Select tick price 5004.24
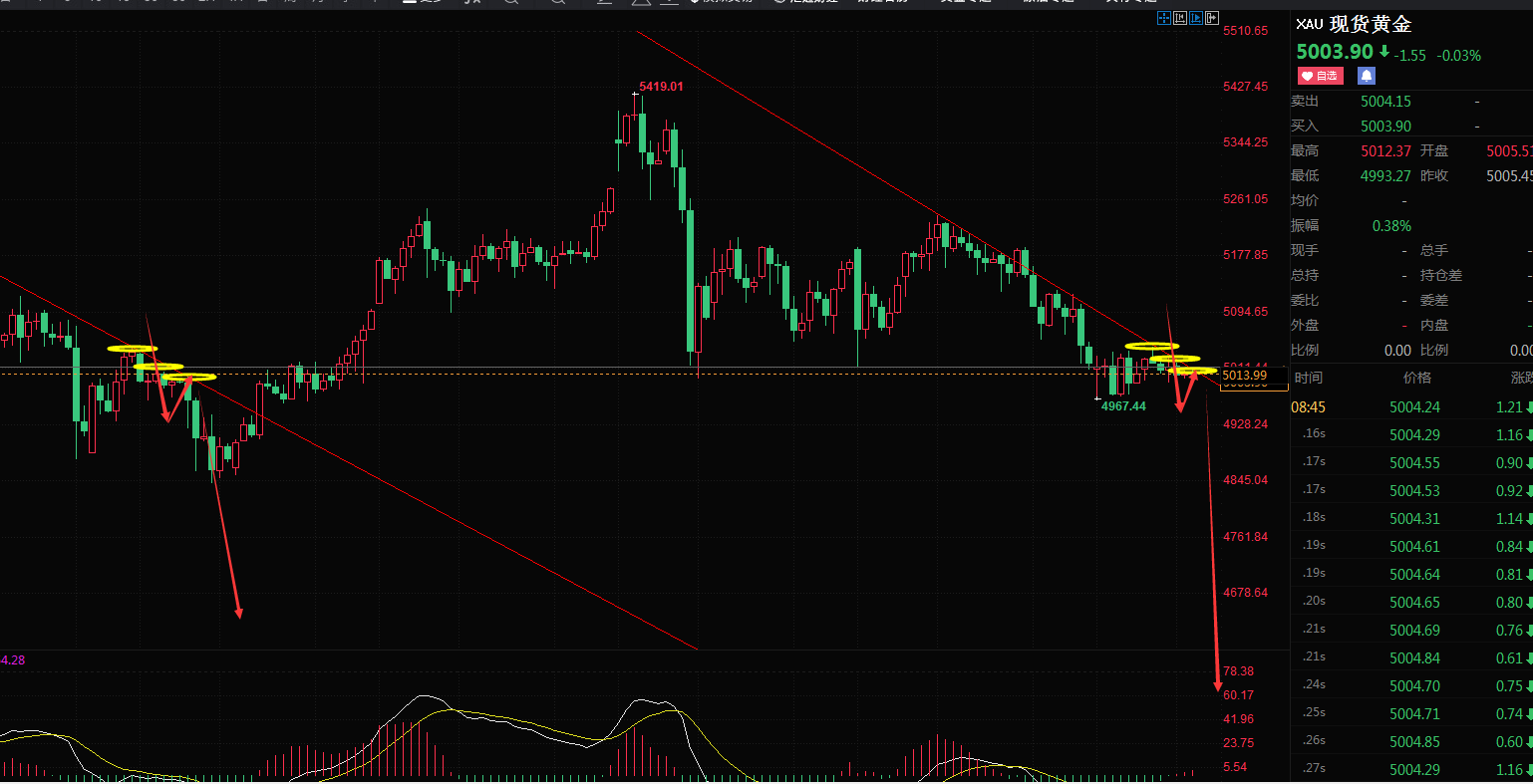1533x784 pixels. coord(1414,407)
